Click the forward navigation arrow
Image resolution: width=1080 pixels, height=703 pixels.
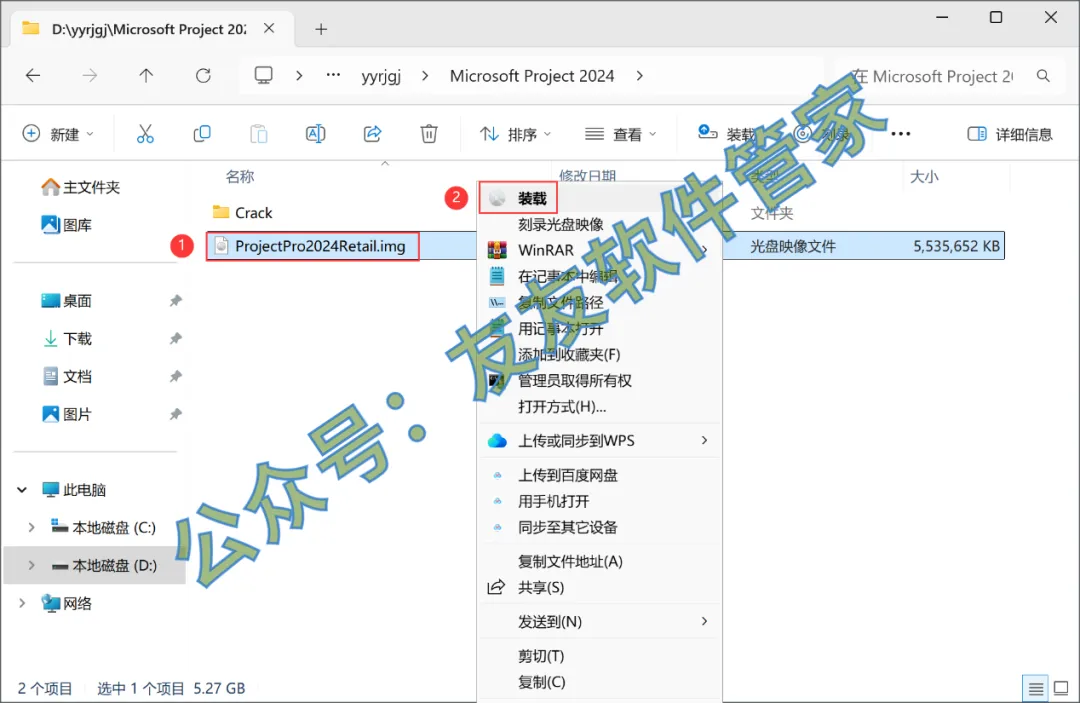pos(90,76)
